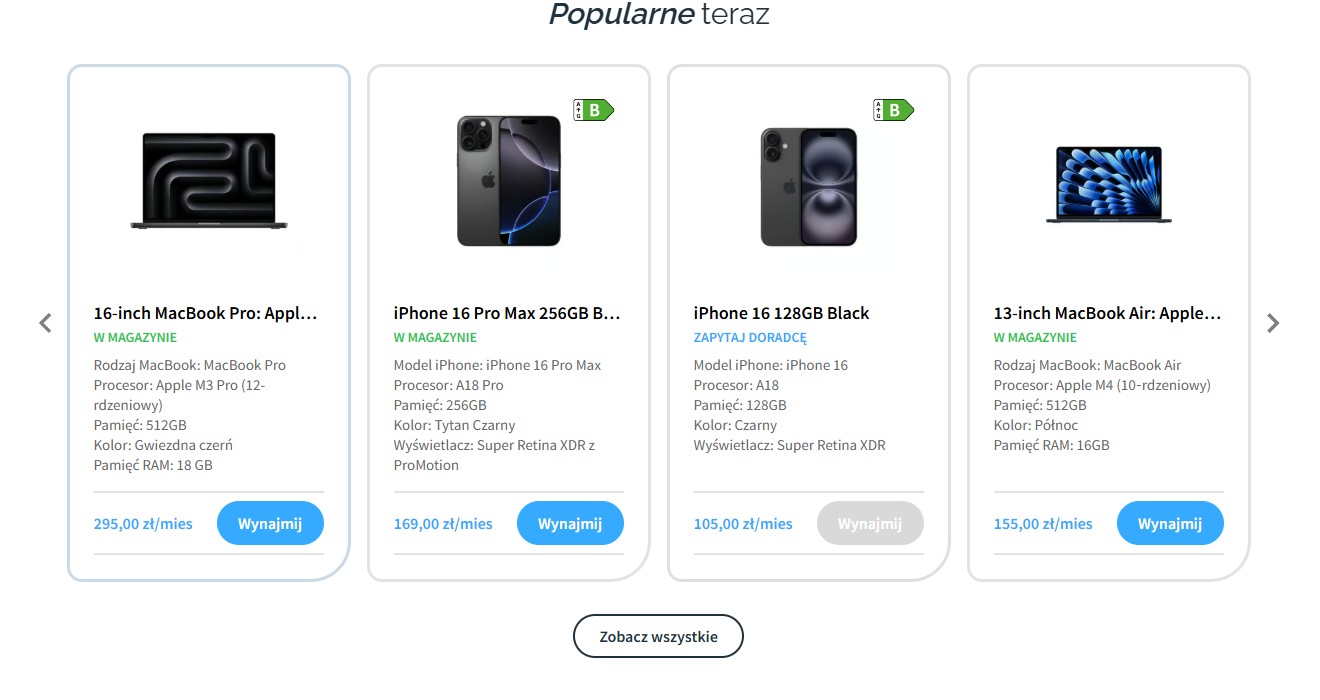Click the next carousel arrow

point(1273,323)
